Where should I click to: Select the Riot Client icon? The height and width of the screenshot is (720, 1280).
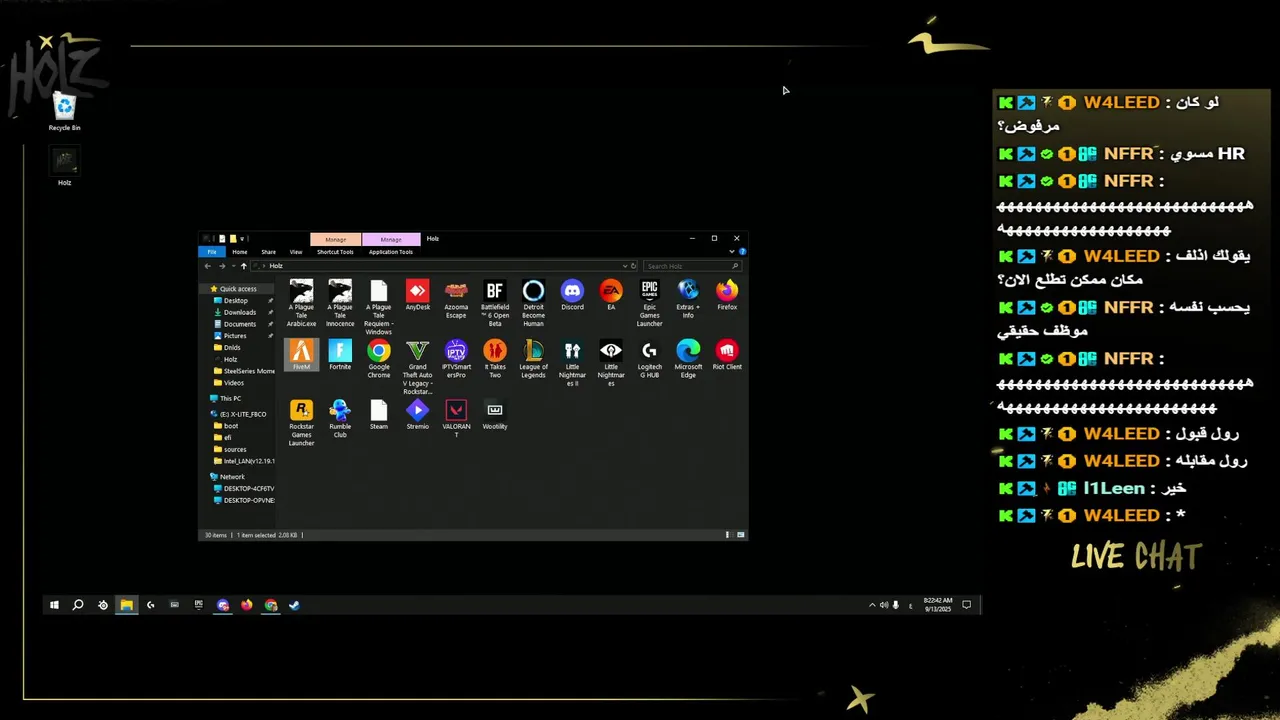click(x=727, y=355)
